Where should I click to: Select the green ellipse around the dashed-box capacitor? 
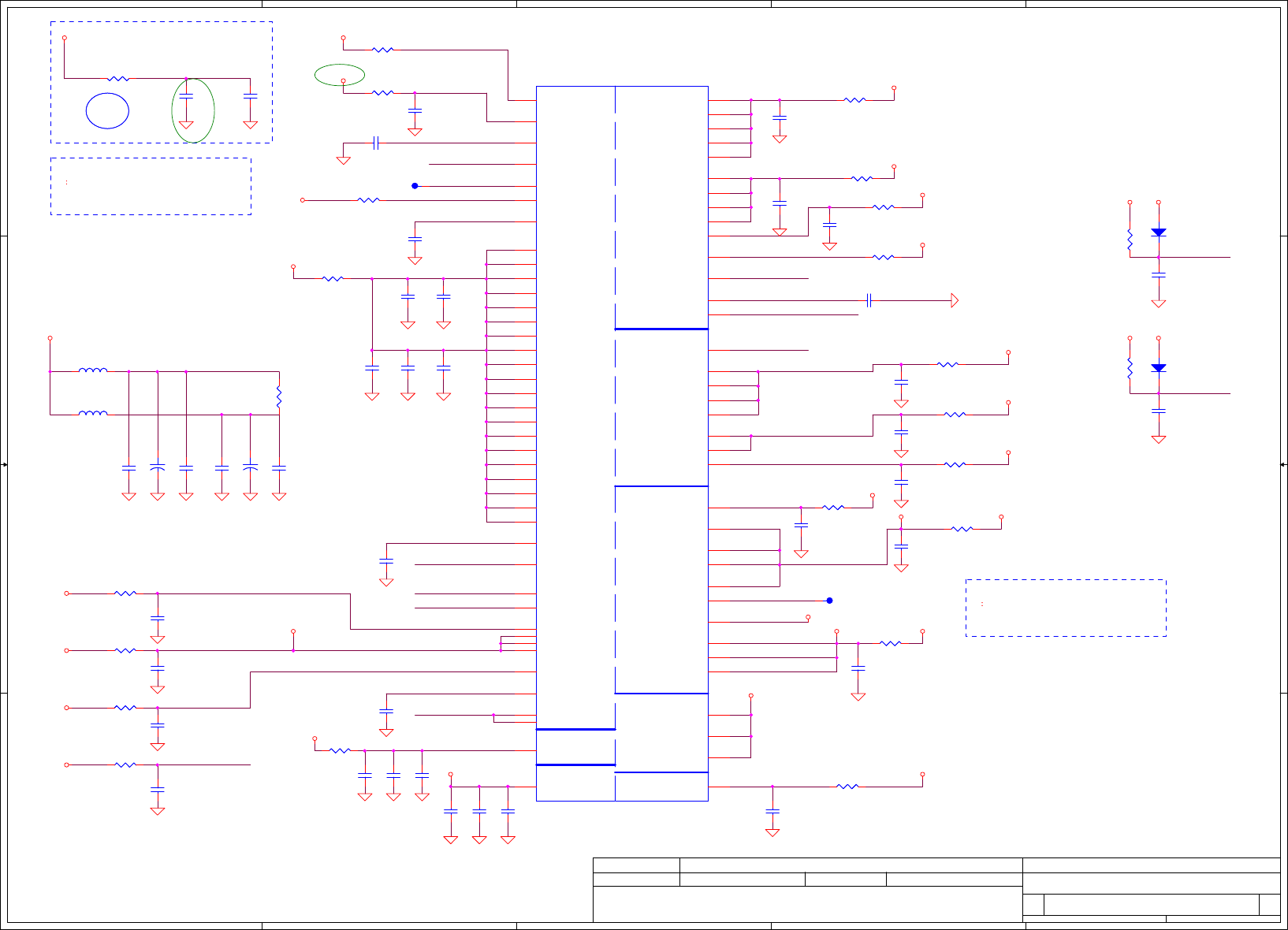click(193, 110)
